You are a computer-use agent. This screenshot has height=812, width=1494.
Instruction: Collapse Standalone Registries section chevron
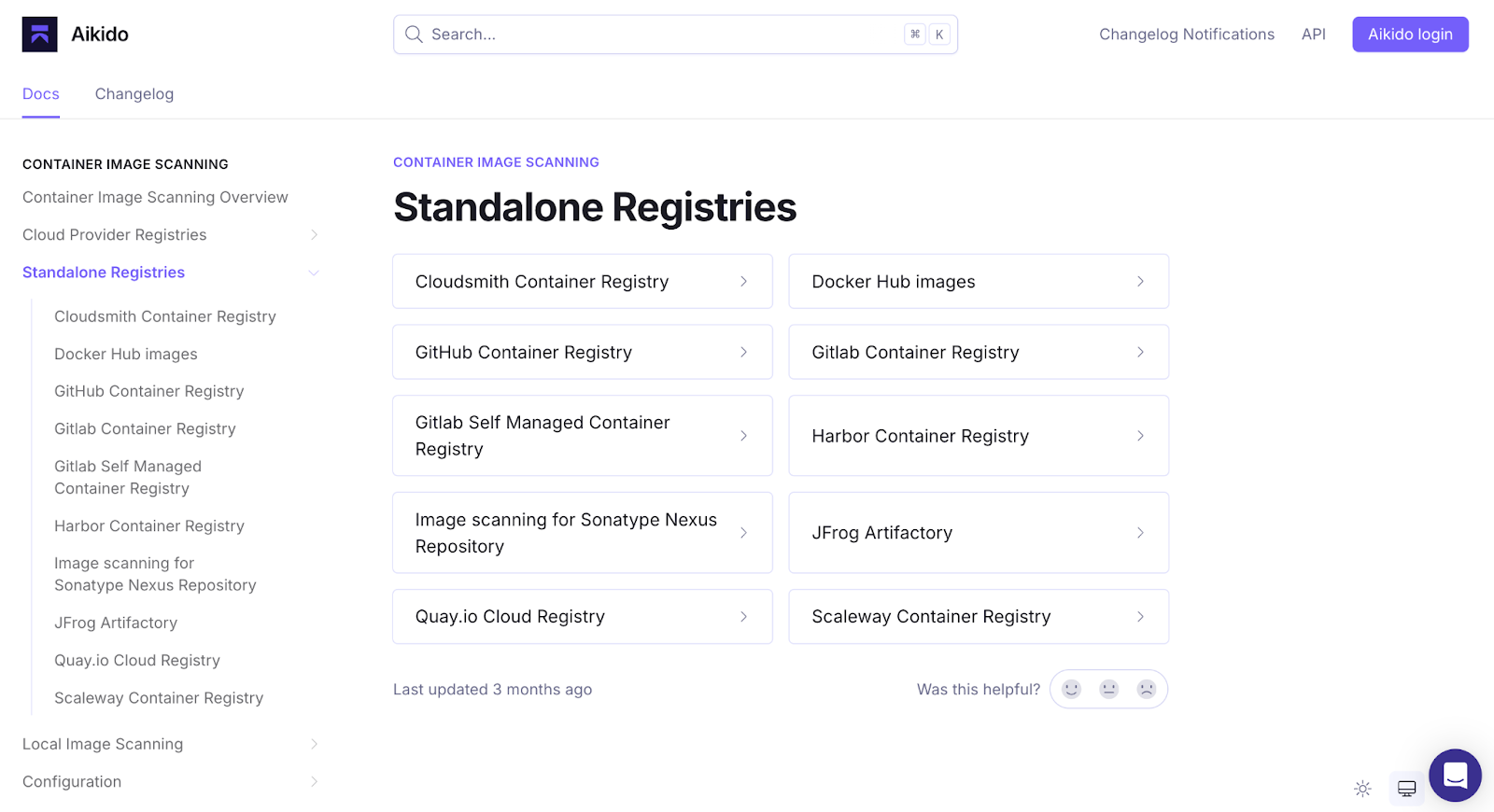[x=314, y=273]
